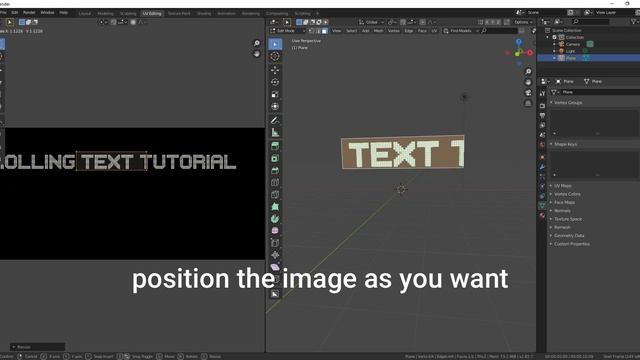Click pan hand icon in UV editor

[257, 54]
